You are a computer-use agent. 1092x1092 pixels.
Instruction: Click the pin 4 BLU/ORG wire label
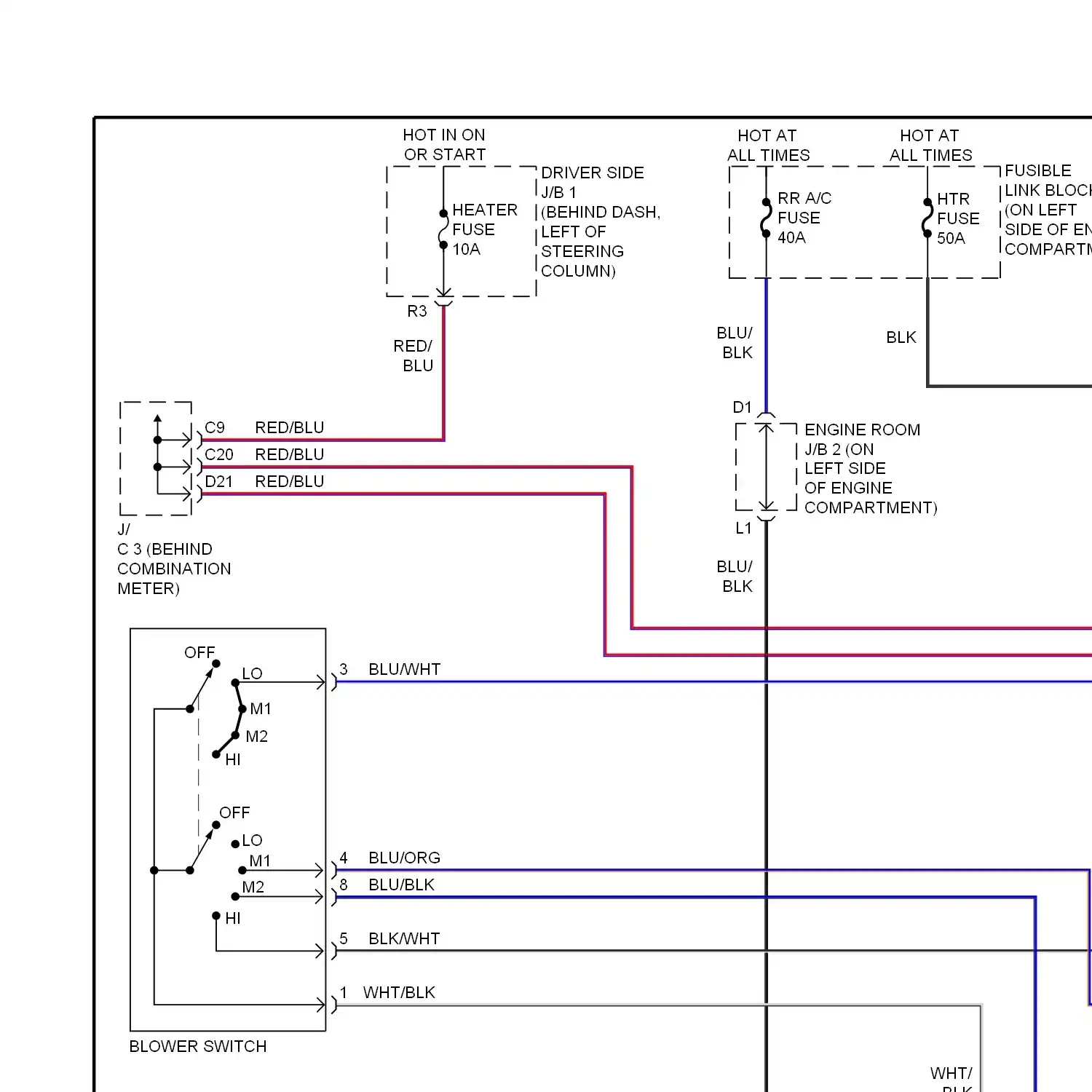coord(389,858)
